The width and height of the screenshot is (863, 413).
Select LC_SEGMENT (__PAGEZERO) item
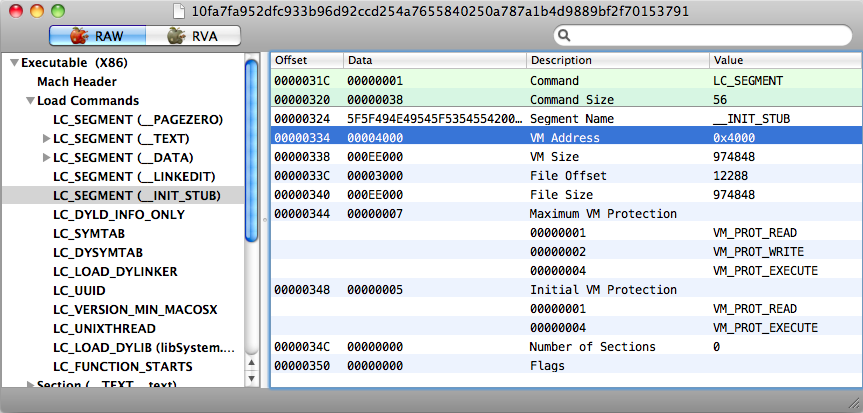(137, 119)
